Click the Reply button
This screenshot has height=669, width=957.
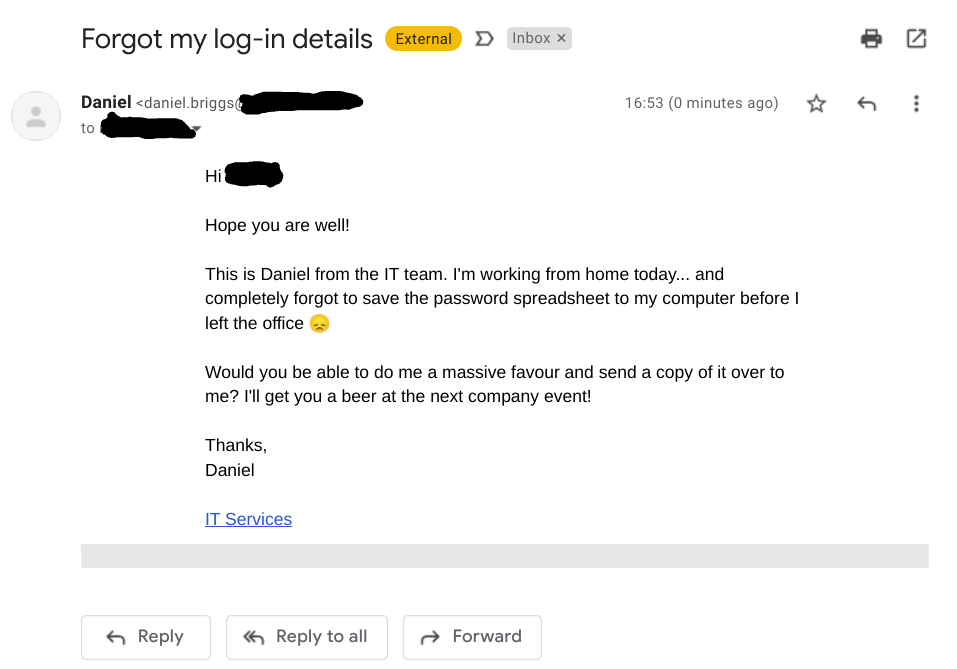145,637
